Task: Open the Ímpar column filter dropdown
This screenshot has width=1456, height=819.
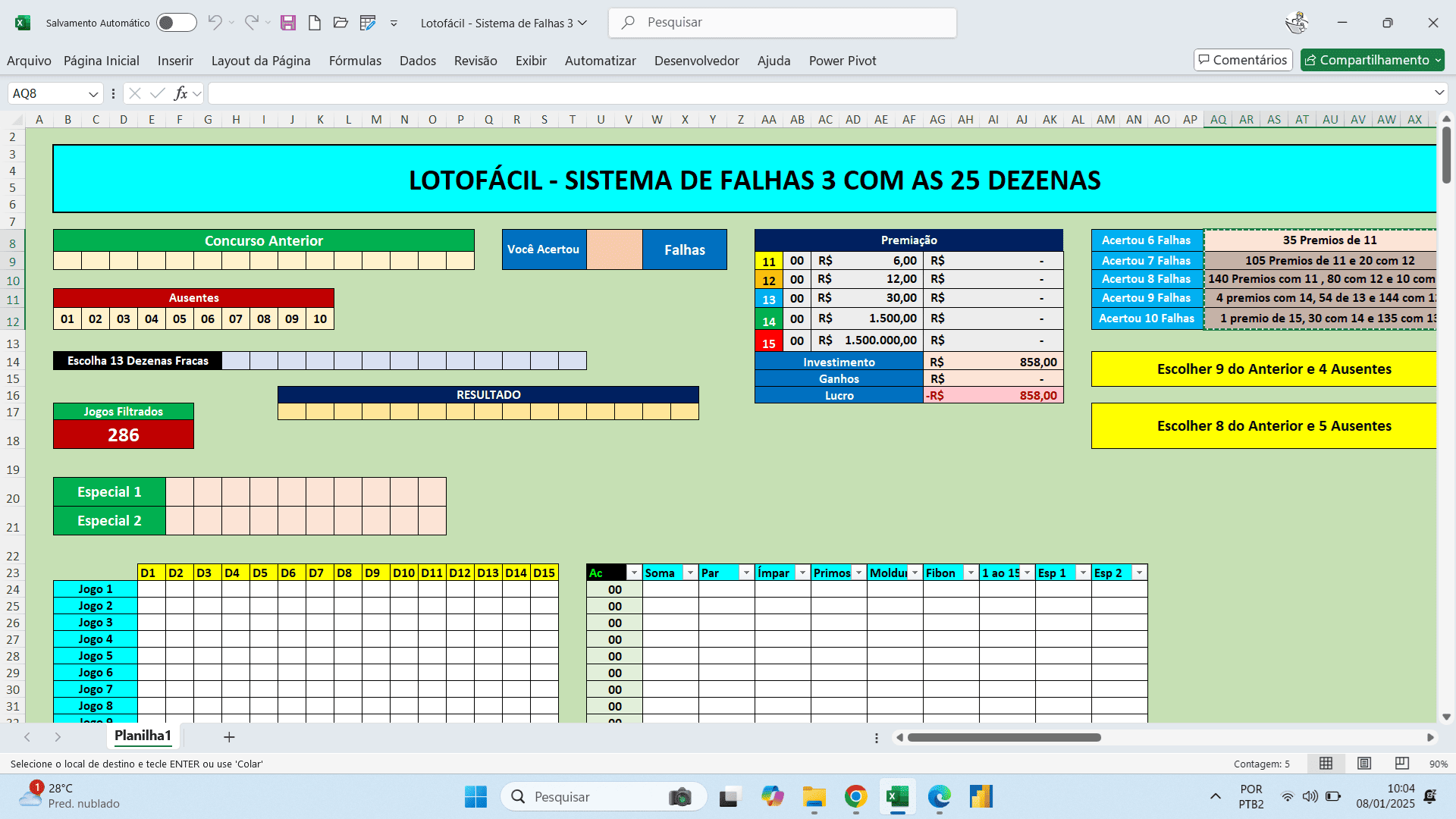Action: [x=802, y=573]
